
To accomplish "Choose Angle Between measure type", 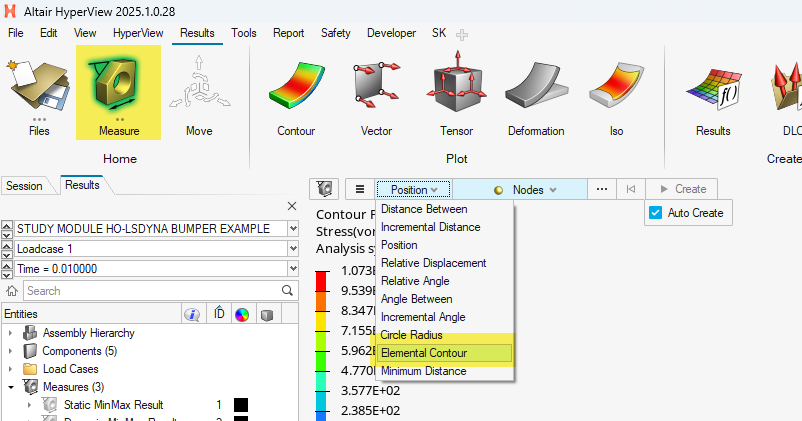I will click(x=444, y=299).
